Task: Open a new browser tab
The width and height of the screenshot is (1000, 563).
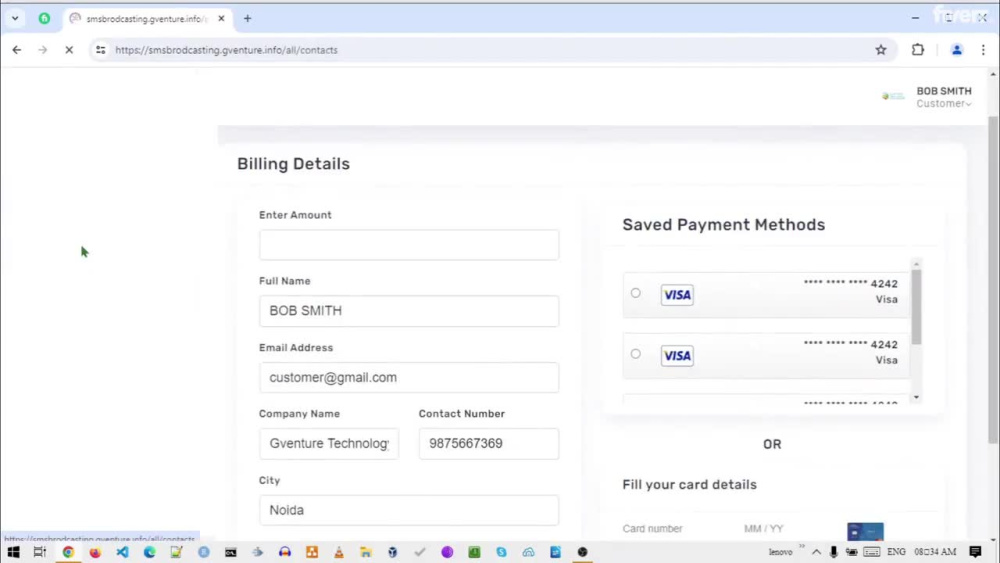Action: coord(247,18)
